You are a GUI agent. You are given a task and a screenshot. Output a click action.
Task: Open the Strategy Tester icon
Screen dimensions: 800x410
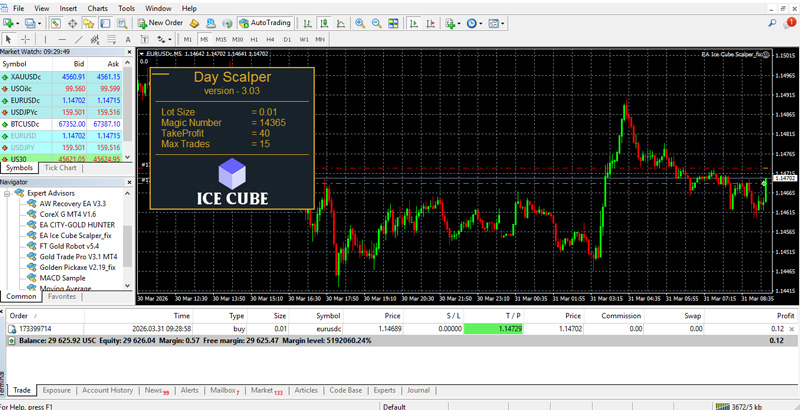[x=122, y=23]
